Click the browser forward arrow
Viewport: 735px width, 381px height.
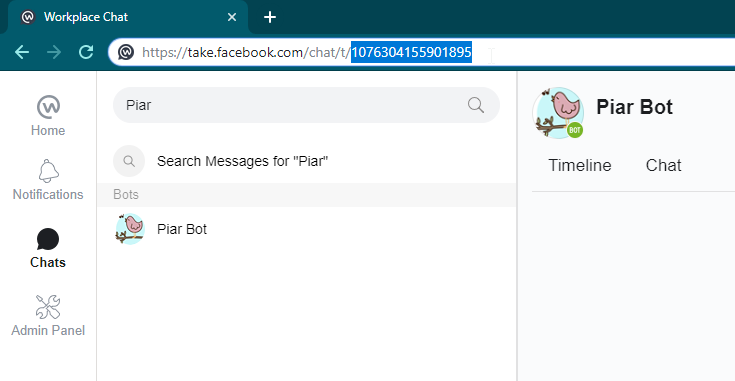click(x=54, y=52)
